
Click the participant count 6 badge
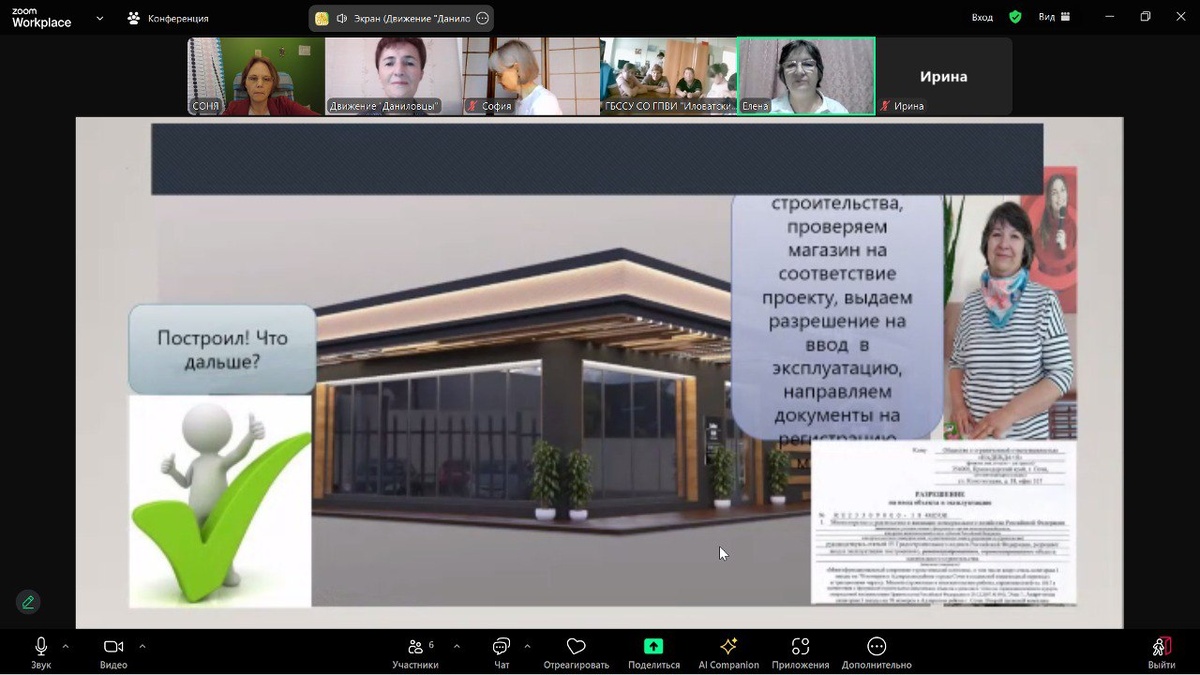(431, 644)
